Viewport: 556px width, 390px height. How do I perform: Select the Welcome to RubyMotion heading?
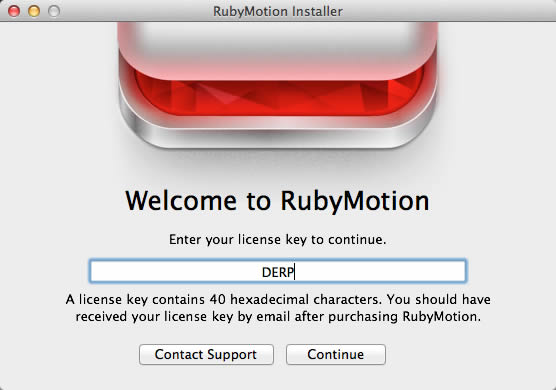tap(277, 201)
